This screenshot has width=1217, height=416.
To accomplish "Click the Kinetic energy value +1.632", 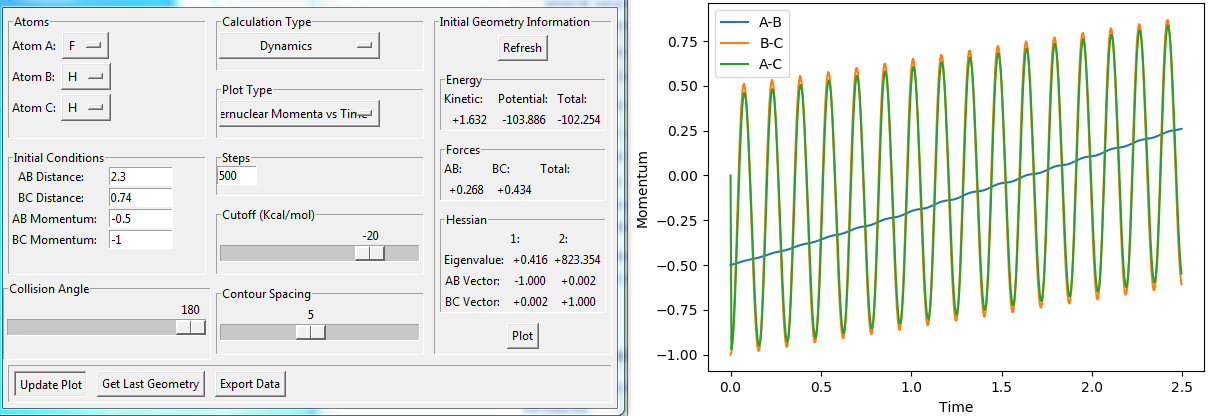I will tap(469, 120).
